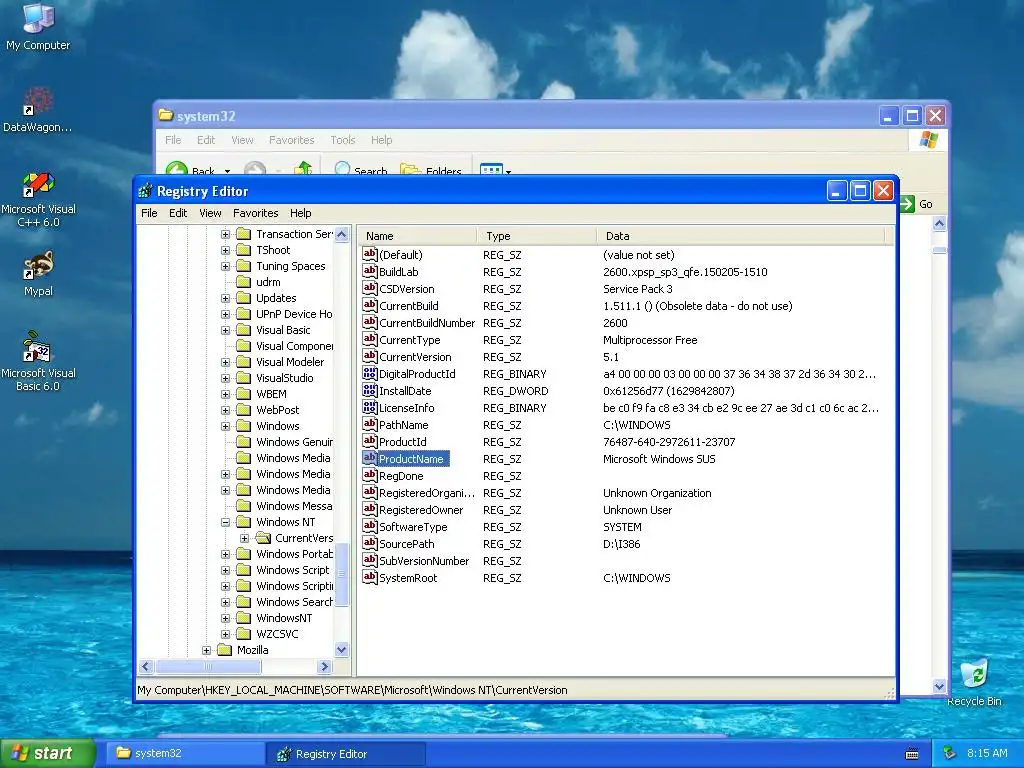
Task: Click the Folders button in system32 window
Action: coord(430,170)
